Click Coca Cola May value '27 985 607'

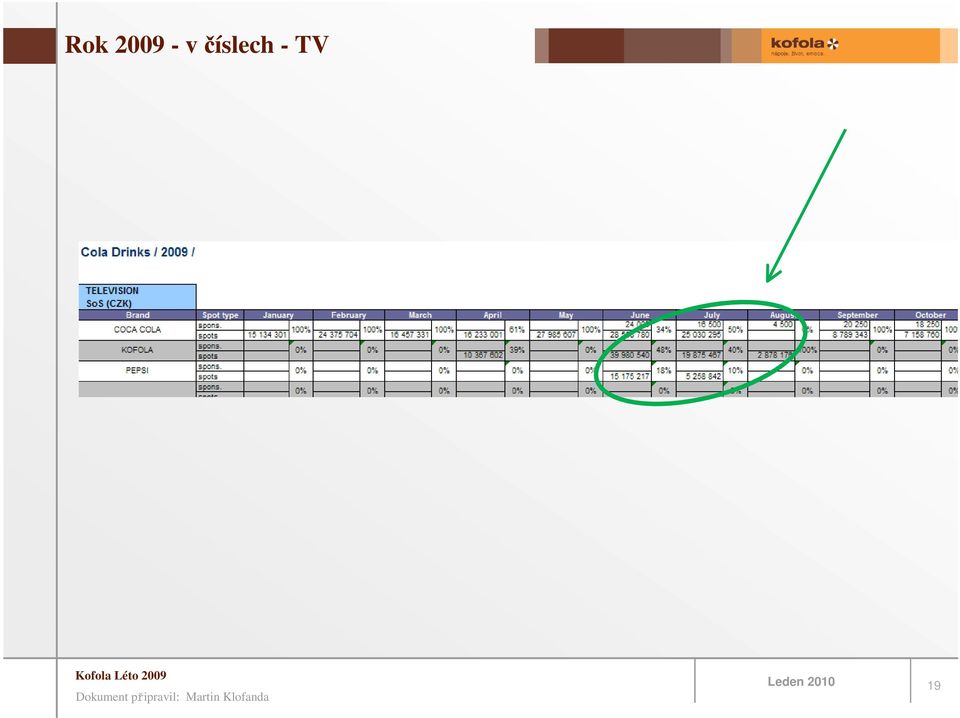click(x=555, y=335)
